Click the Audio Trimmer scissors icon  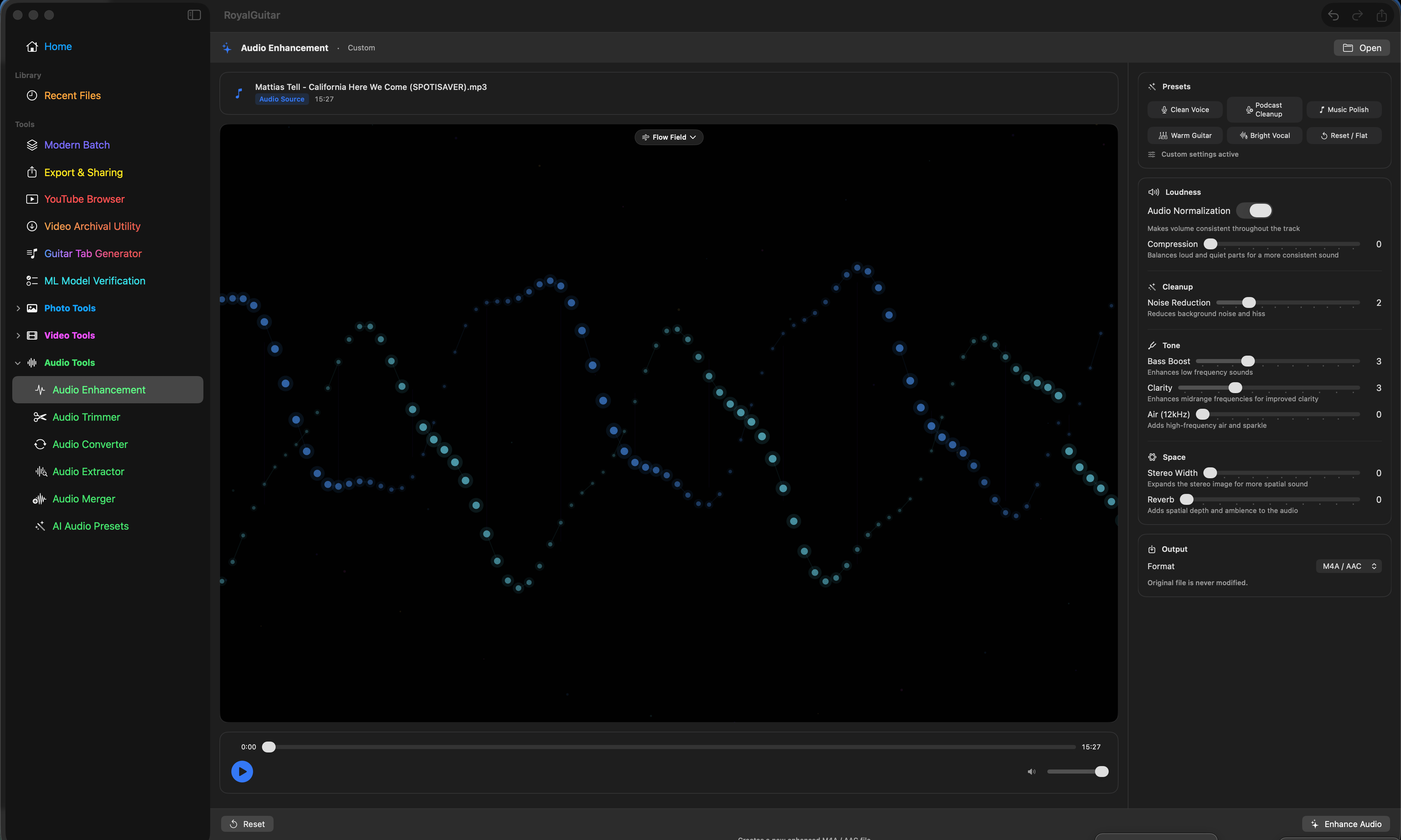pos(40,417)
